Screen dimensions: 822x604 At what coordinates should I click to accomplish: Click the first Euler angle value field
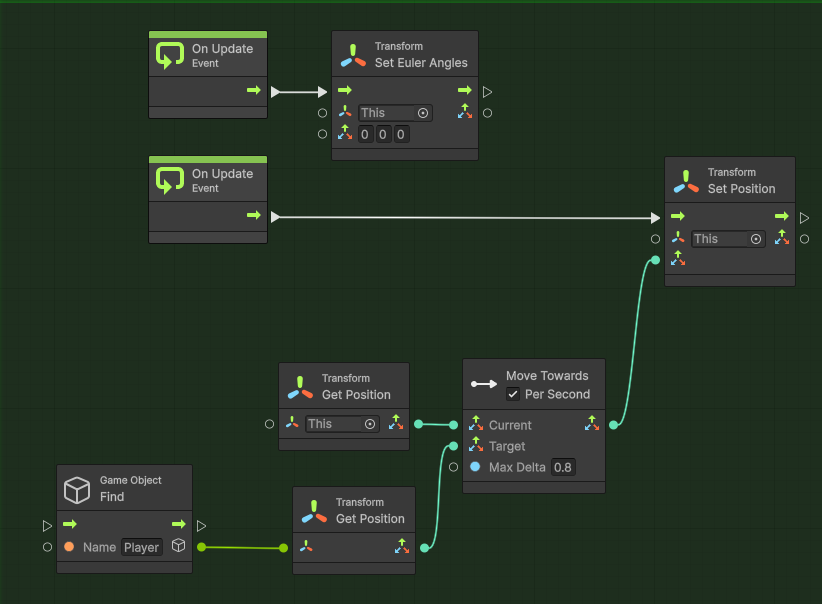(x=366, y=134)
